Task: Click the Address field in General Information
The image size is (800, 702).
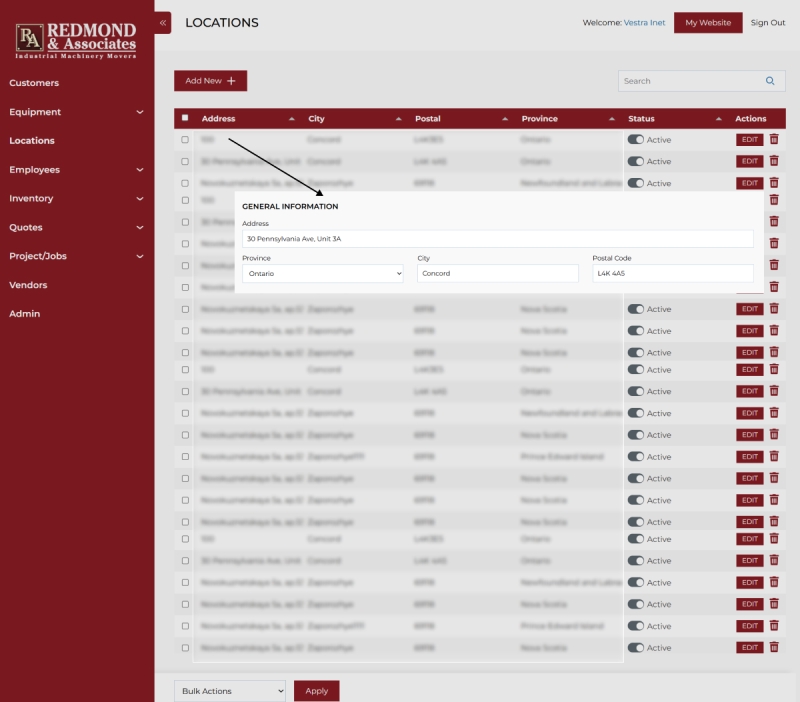Action: coord(497,239)
